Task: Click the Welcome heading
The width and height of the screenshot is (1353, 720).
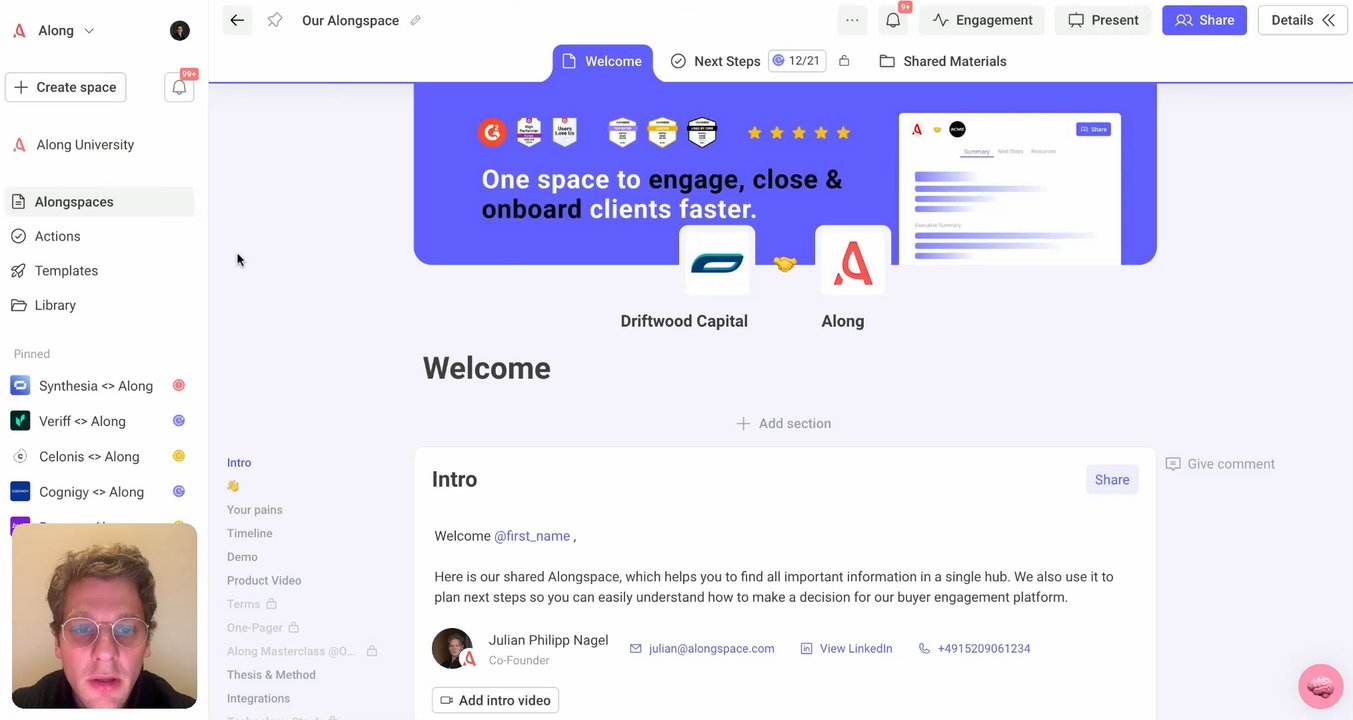Action: pyautogui.click(x=487, y=368)
